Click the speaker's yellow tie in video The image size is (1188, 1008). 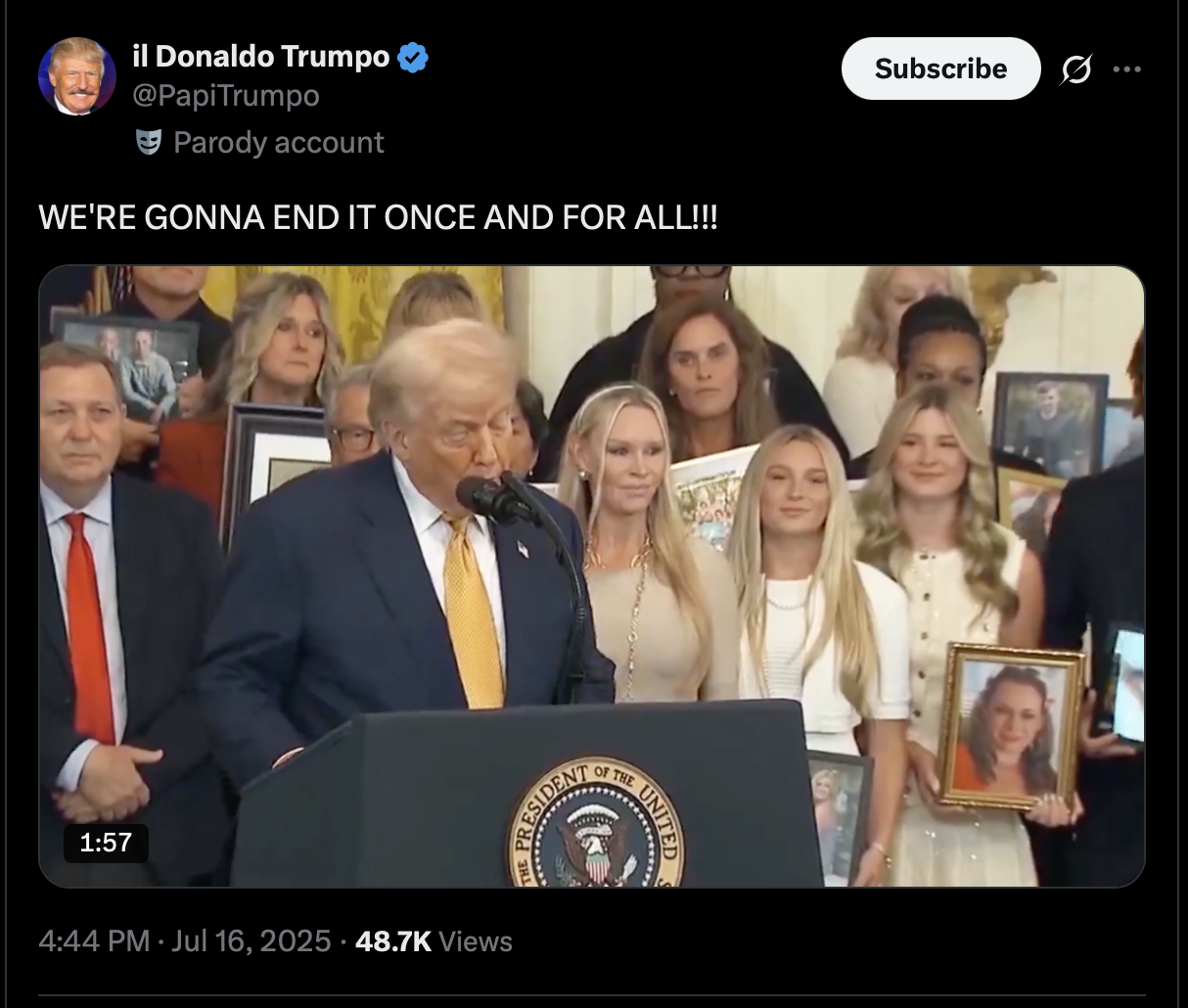pyautogui.click(x=474, y=612)
